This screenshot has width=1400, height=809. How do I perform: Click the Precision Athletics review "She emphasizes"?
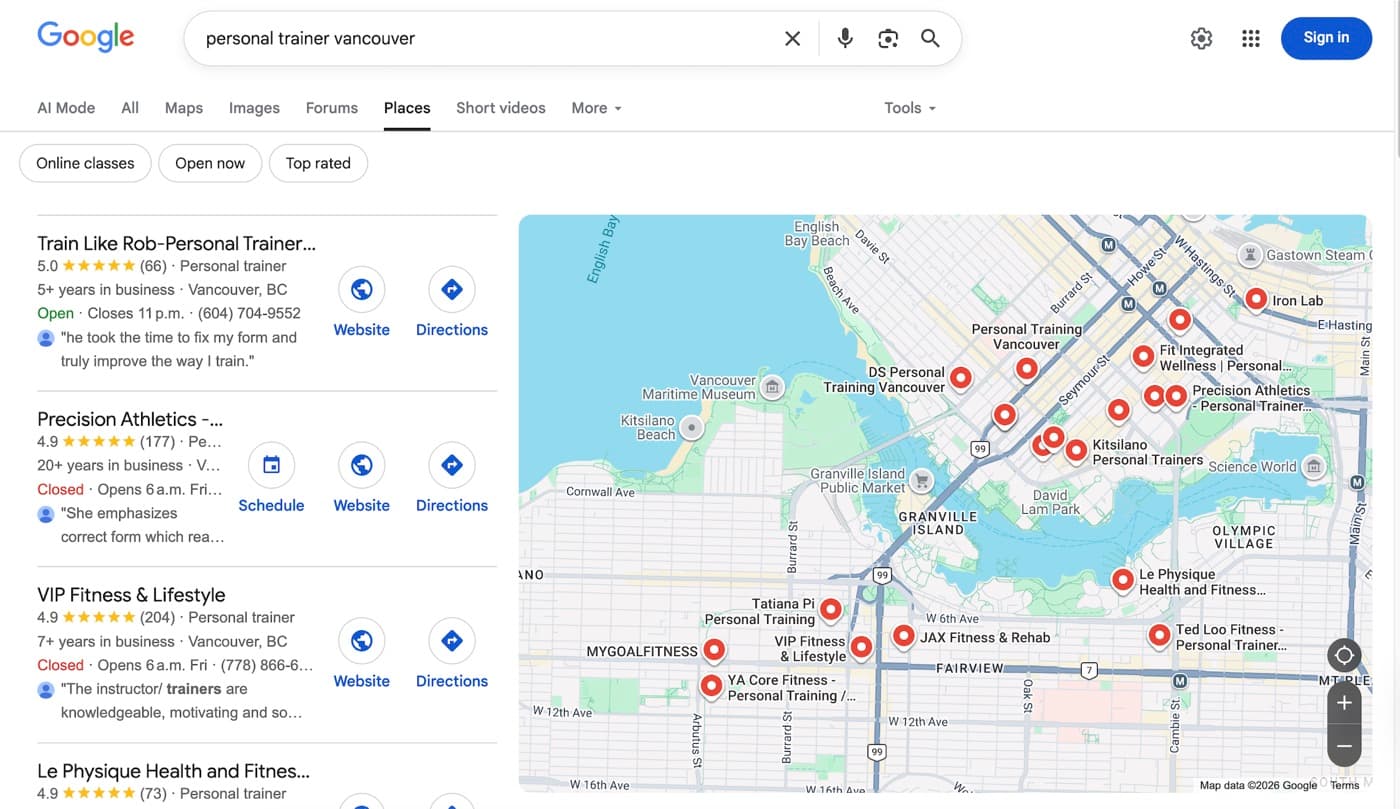[x=142, y=525]
